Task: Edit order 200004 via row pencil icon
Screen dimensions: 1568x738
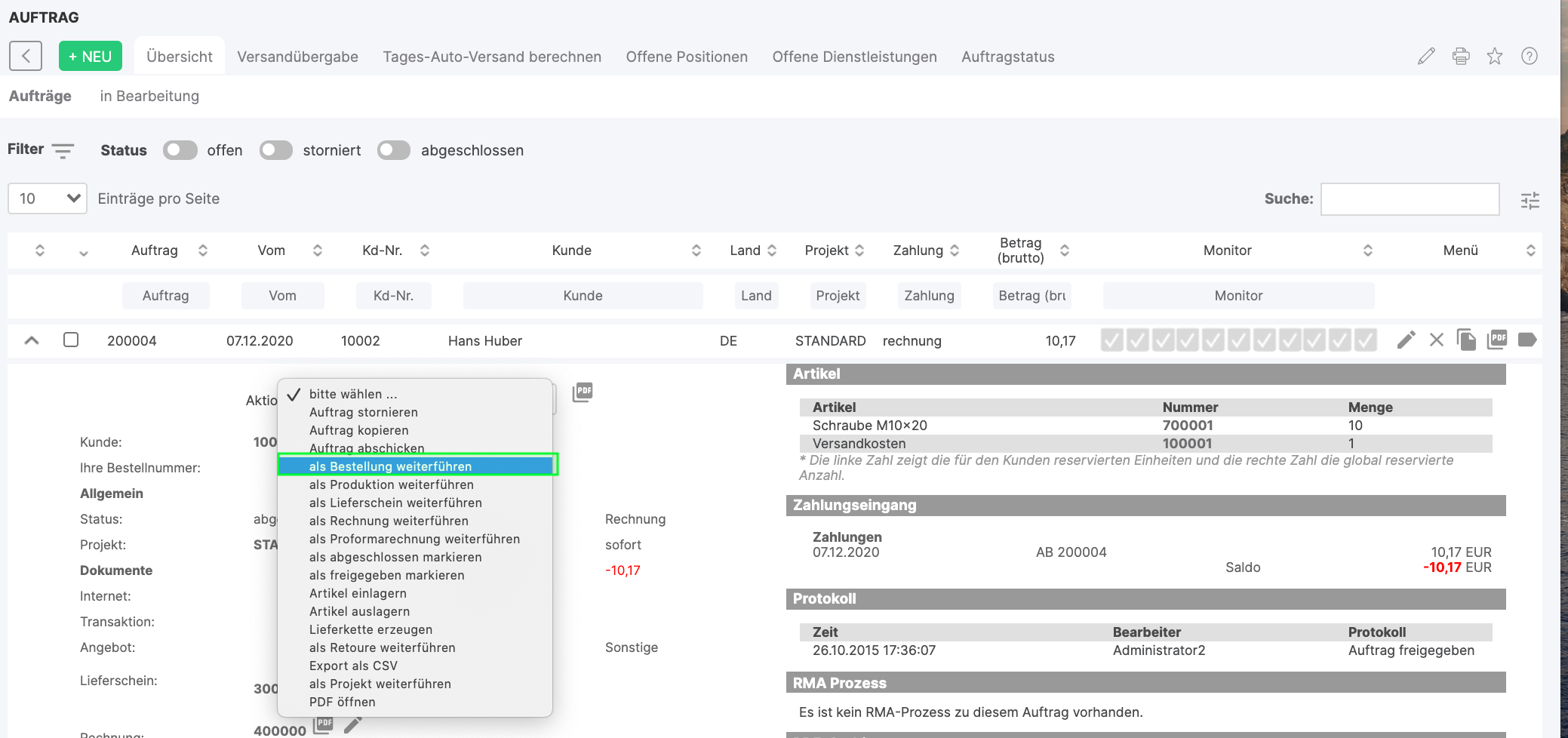Action: tap(1406, 340)
